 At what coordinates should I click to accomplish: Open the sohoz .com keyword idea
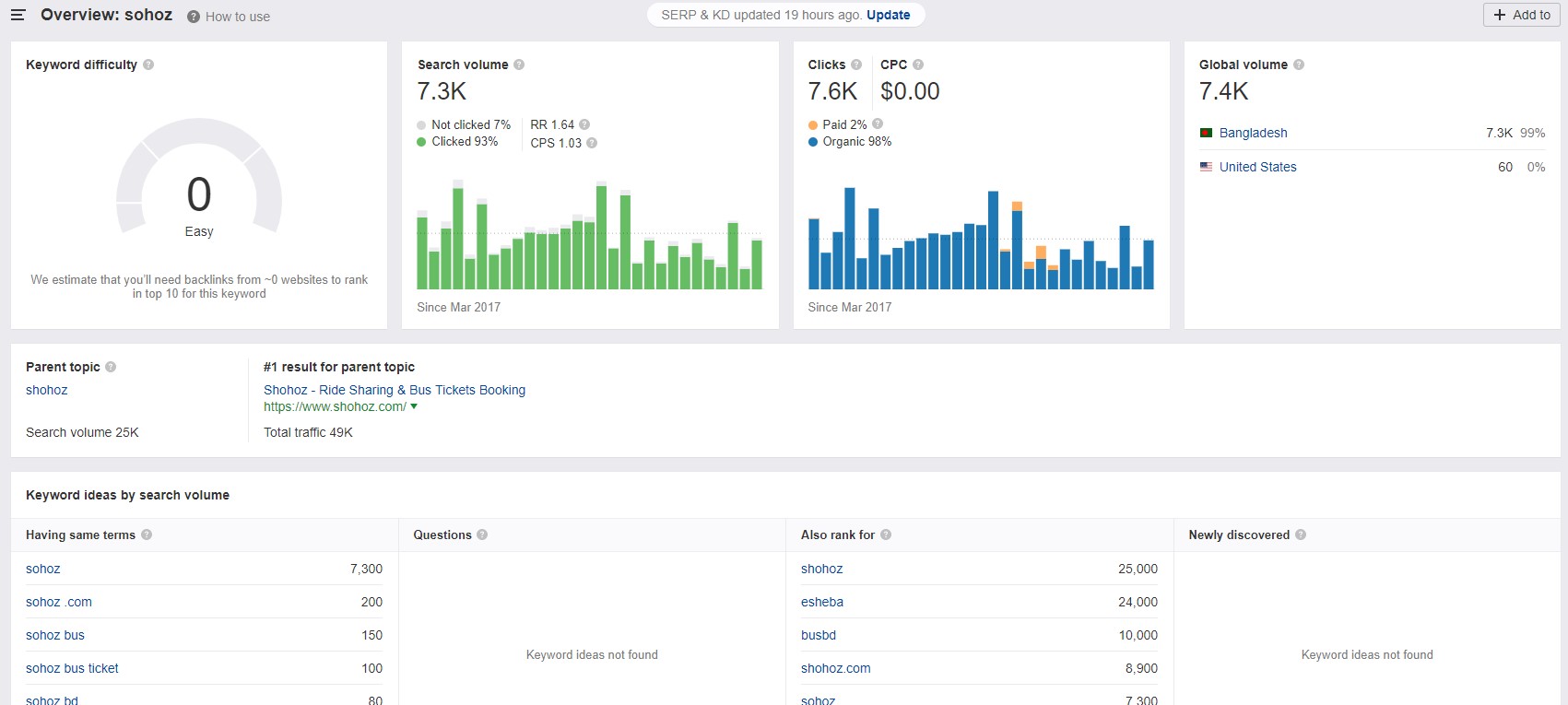[x=59, y=602]
